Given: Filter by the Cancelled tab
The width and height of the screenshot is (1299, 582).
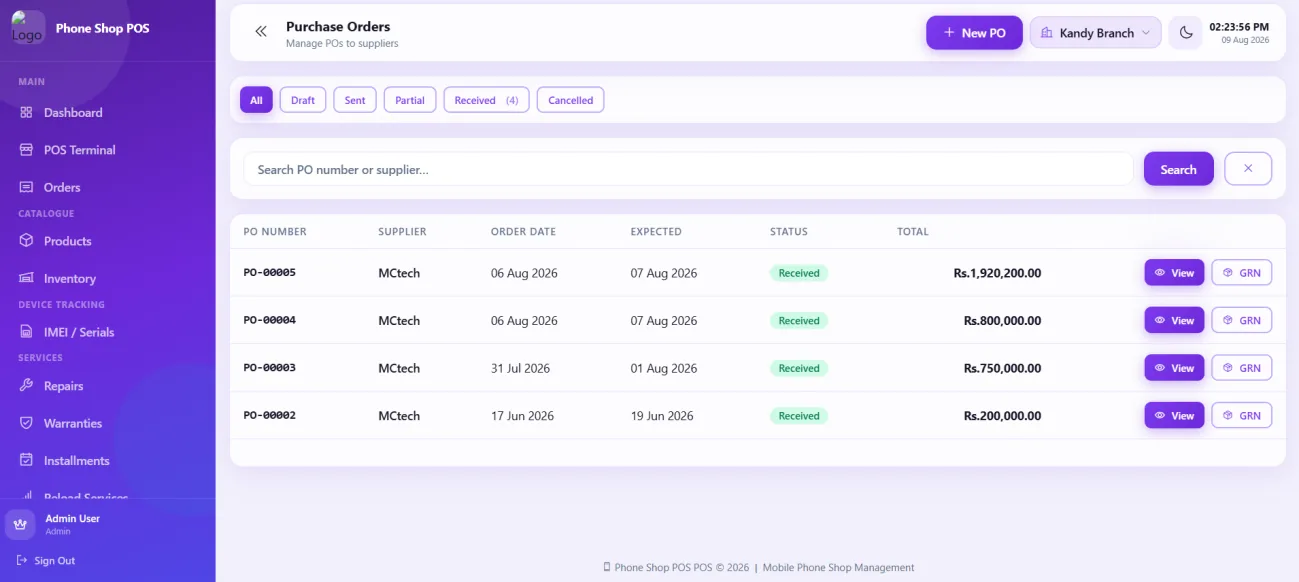Looking at the screenshot, I should (x=570, y=100).
